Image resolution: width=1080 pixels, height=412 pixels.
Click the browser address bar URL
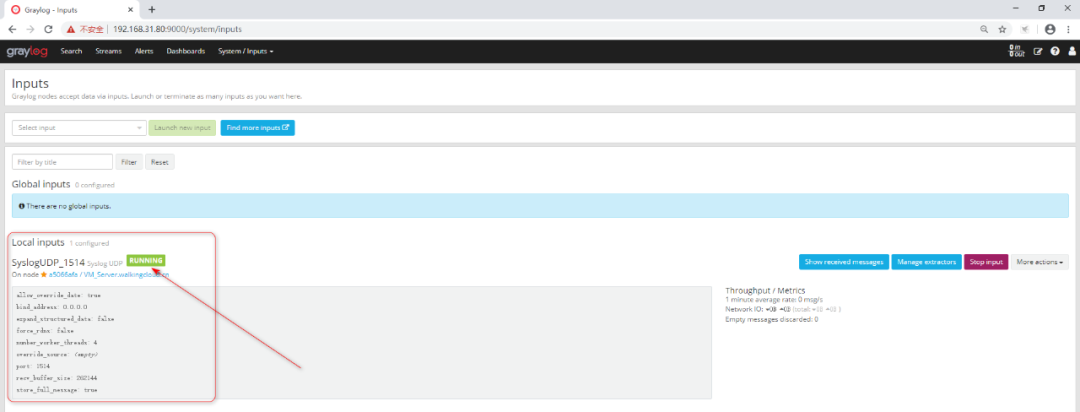tap(177, 30)
